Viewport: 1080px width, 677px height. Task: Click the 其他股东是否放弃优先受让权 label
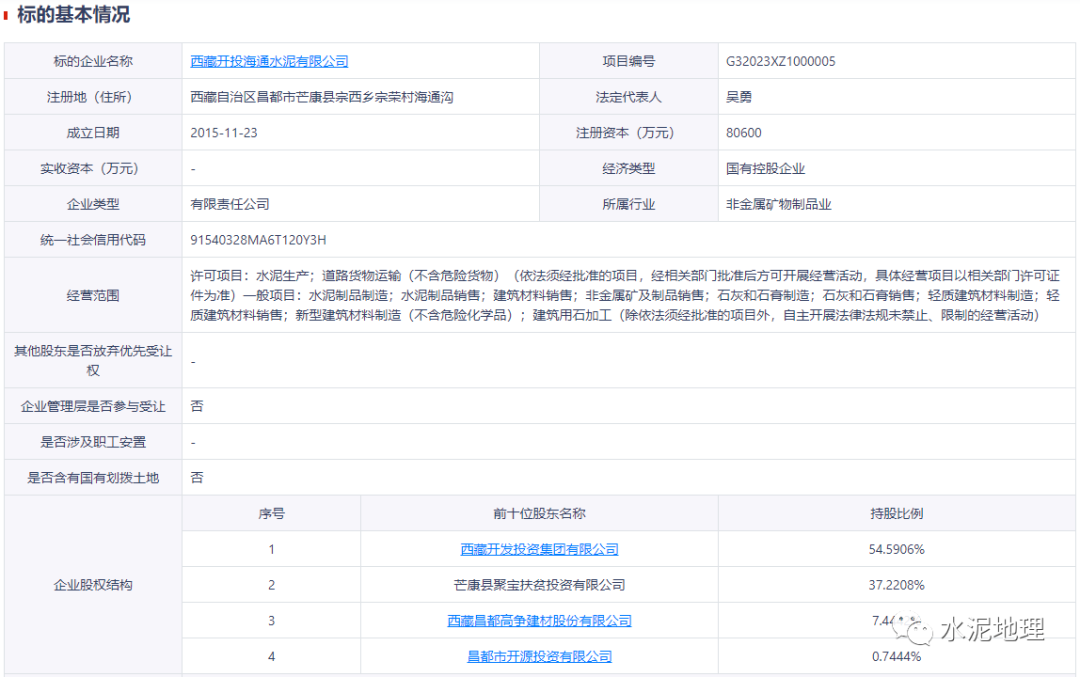coord(93,361)
